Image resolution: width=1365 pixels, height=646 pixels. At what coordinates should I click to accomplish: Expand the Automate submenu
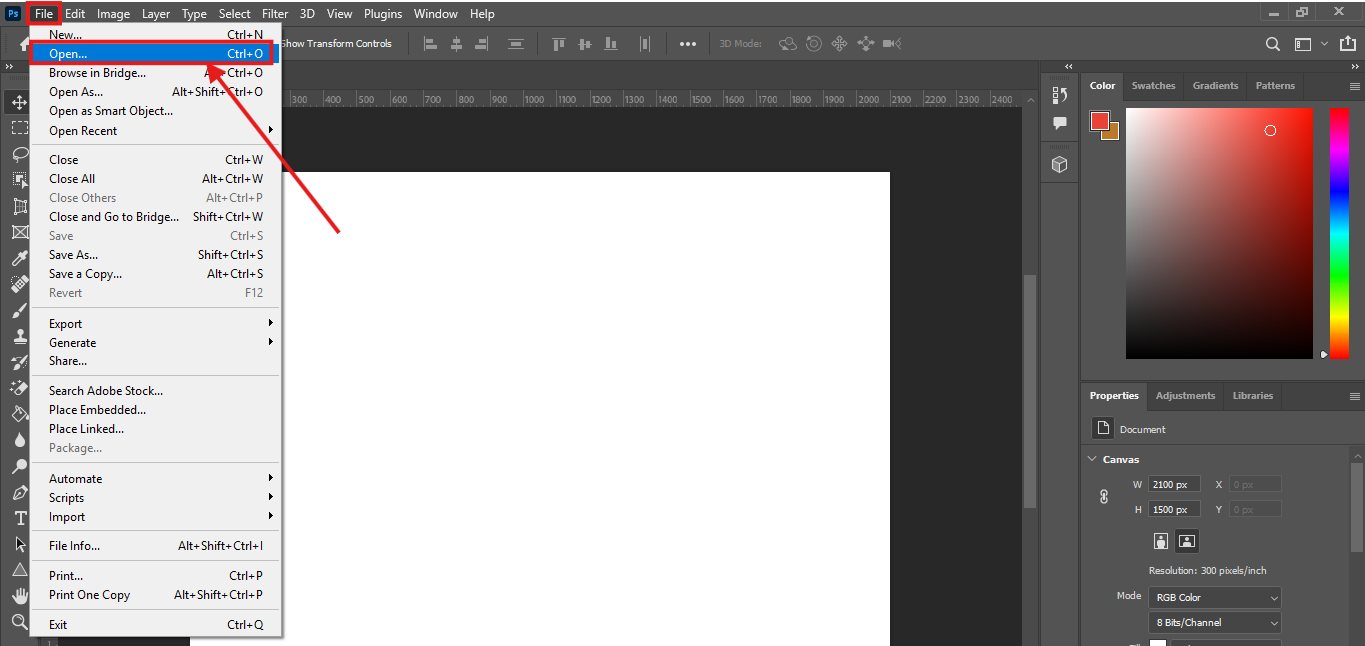pyautogui.click(x=157, y=478)
